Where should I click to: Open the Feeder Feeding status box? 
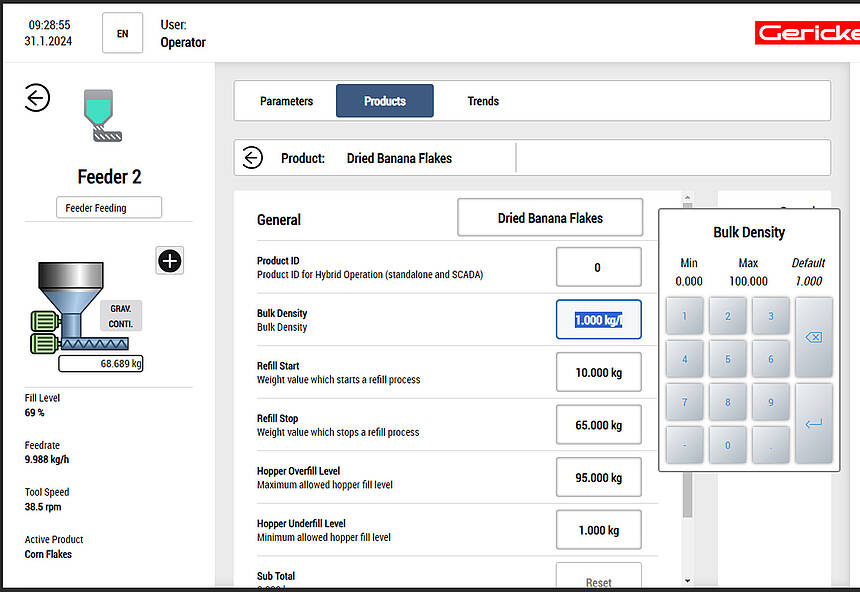click(108, 207)
